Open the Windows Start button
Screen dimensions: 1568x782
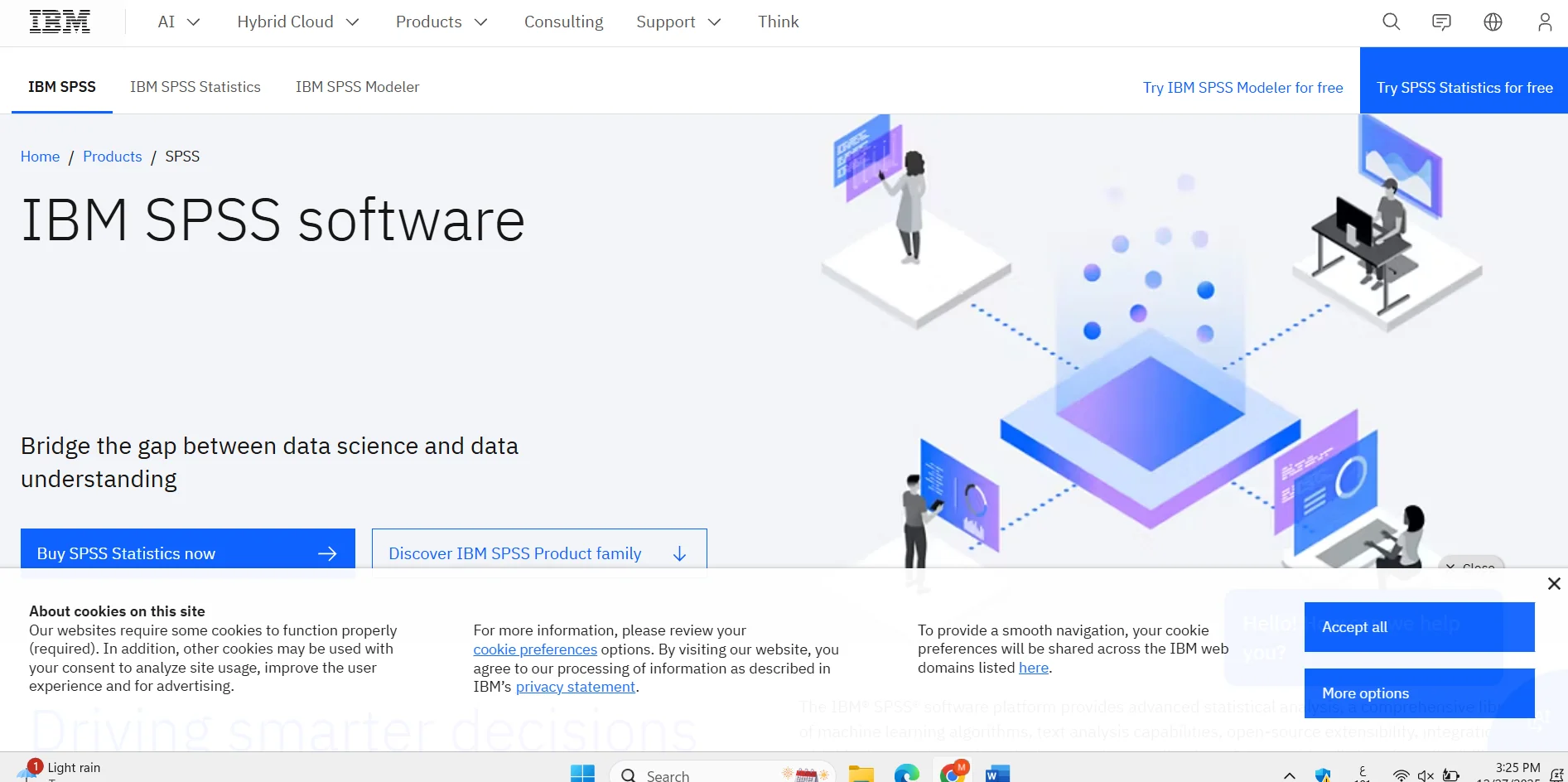click(582, 774)
